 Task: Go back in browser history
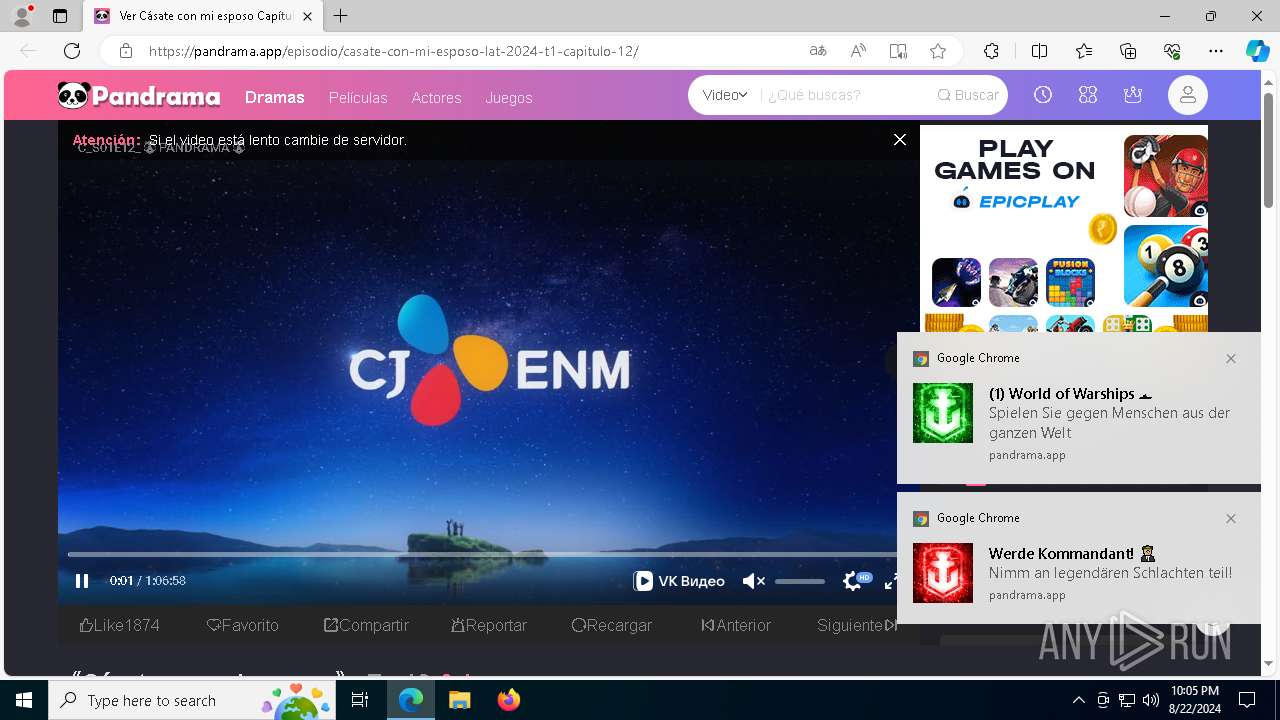[28, 51]
